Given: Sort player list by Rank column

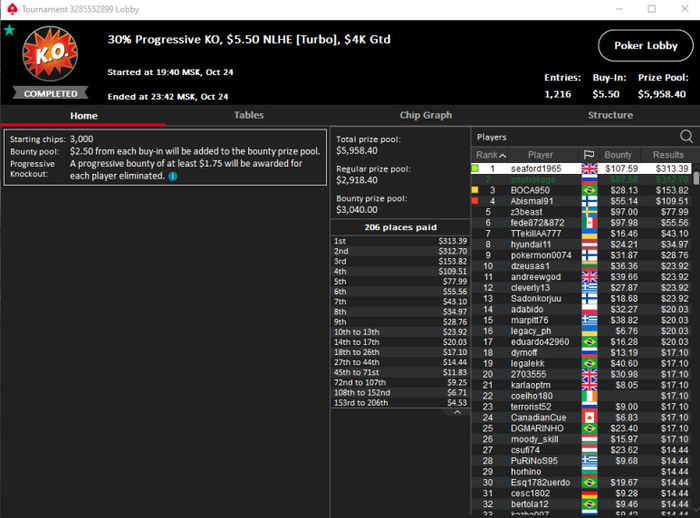Looking at the screenshot, I should coord(491,155).
